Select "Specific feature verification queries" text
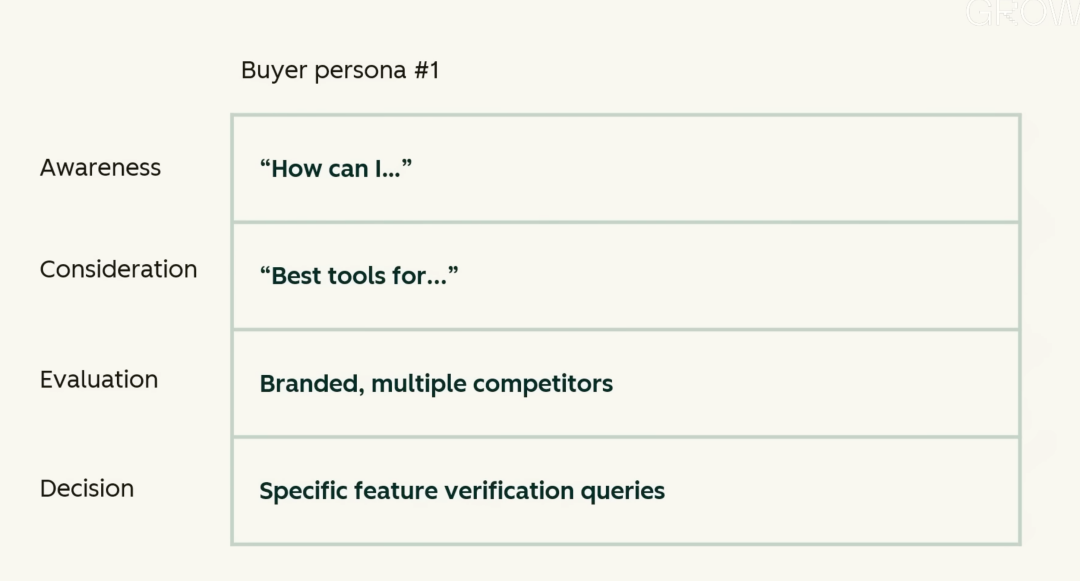The height and width of the screenshot is (581, 1080). [x=462, y=491]
